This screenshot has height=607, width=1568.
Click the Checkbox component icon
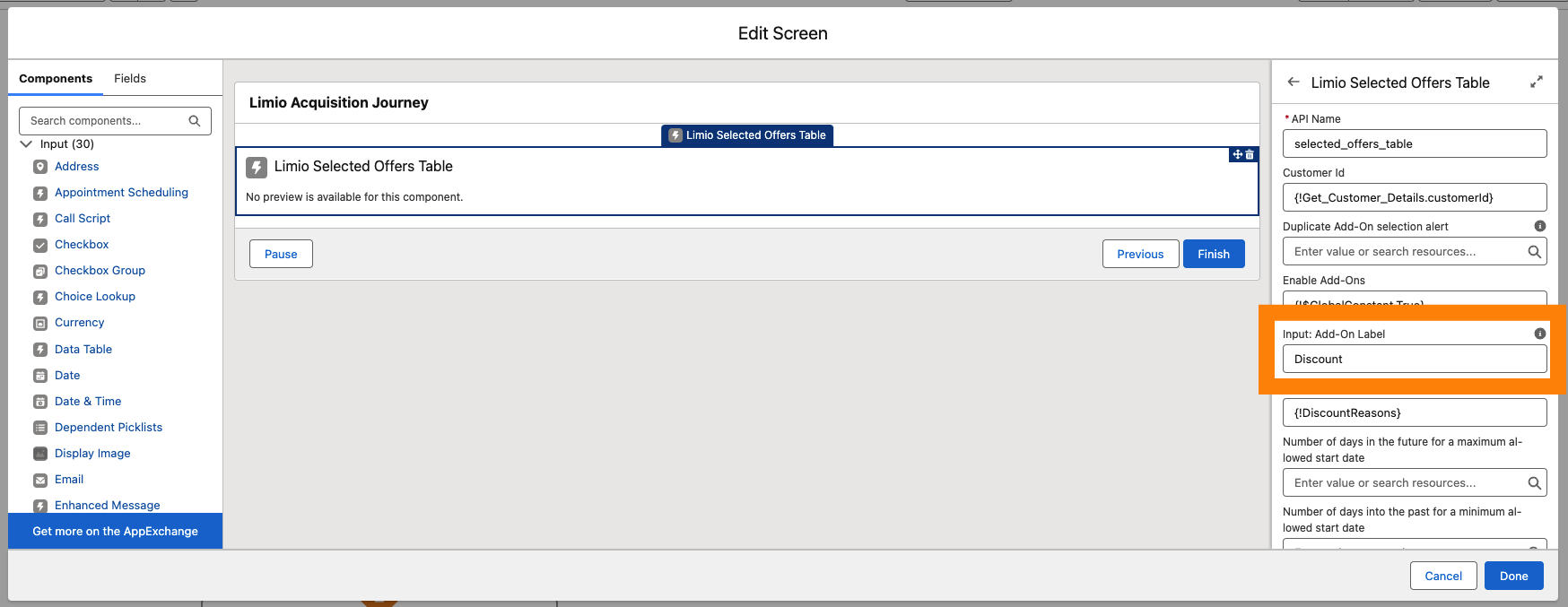pyautogui.click(x=40, y=245)
